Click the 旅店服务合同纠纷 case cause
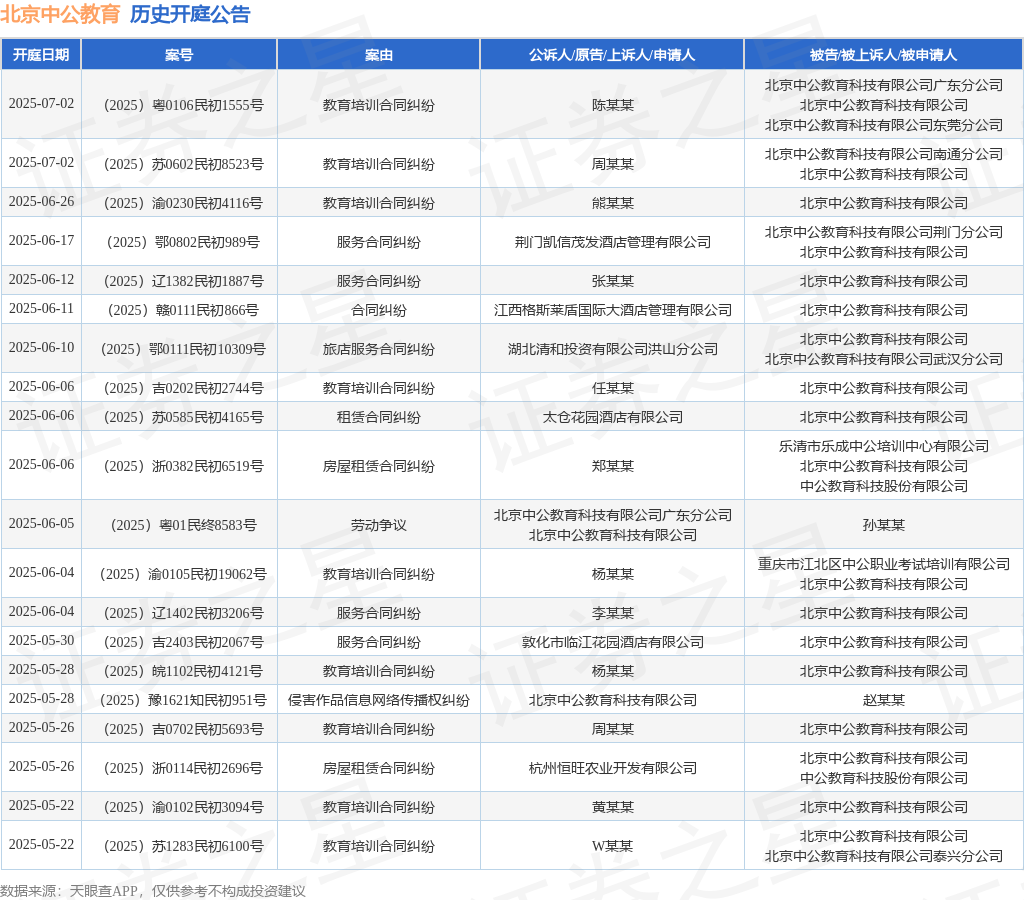The image size is (1024, 900). click(x=379, y=349)
